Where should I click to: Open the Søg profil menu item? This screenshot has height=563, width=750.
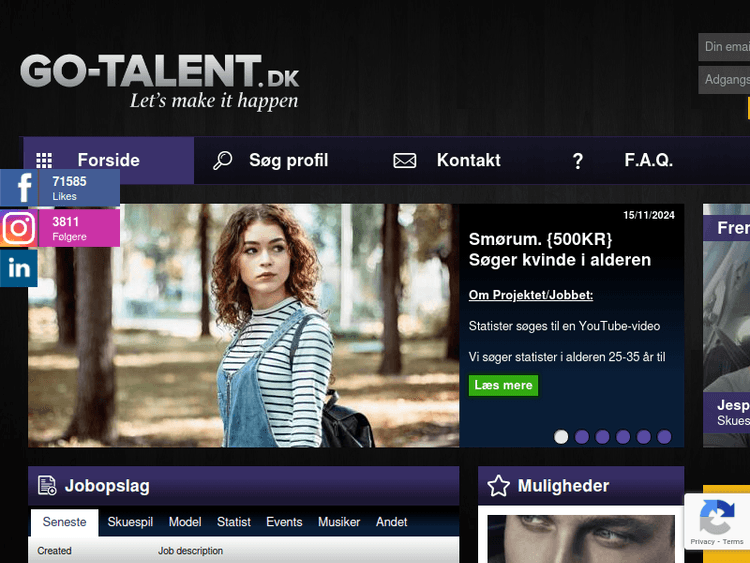[x=288, y=160]
